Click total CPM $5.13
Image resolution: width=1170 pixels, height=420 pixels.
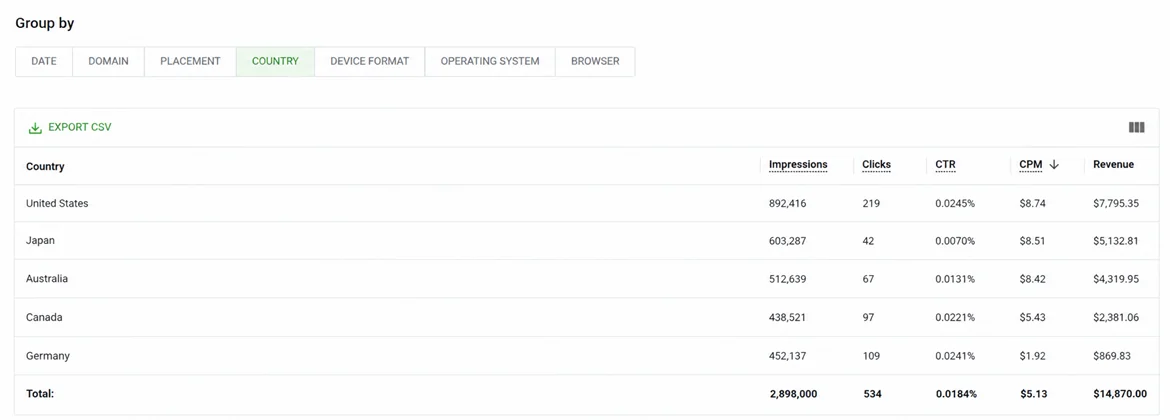click(1034, 394)
